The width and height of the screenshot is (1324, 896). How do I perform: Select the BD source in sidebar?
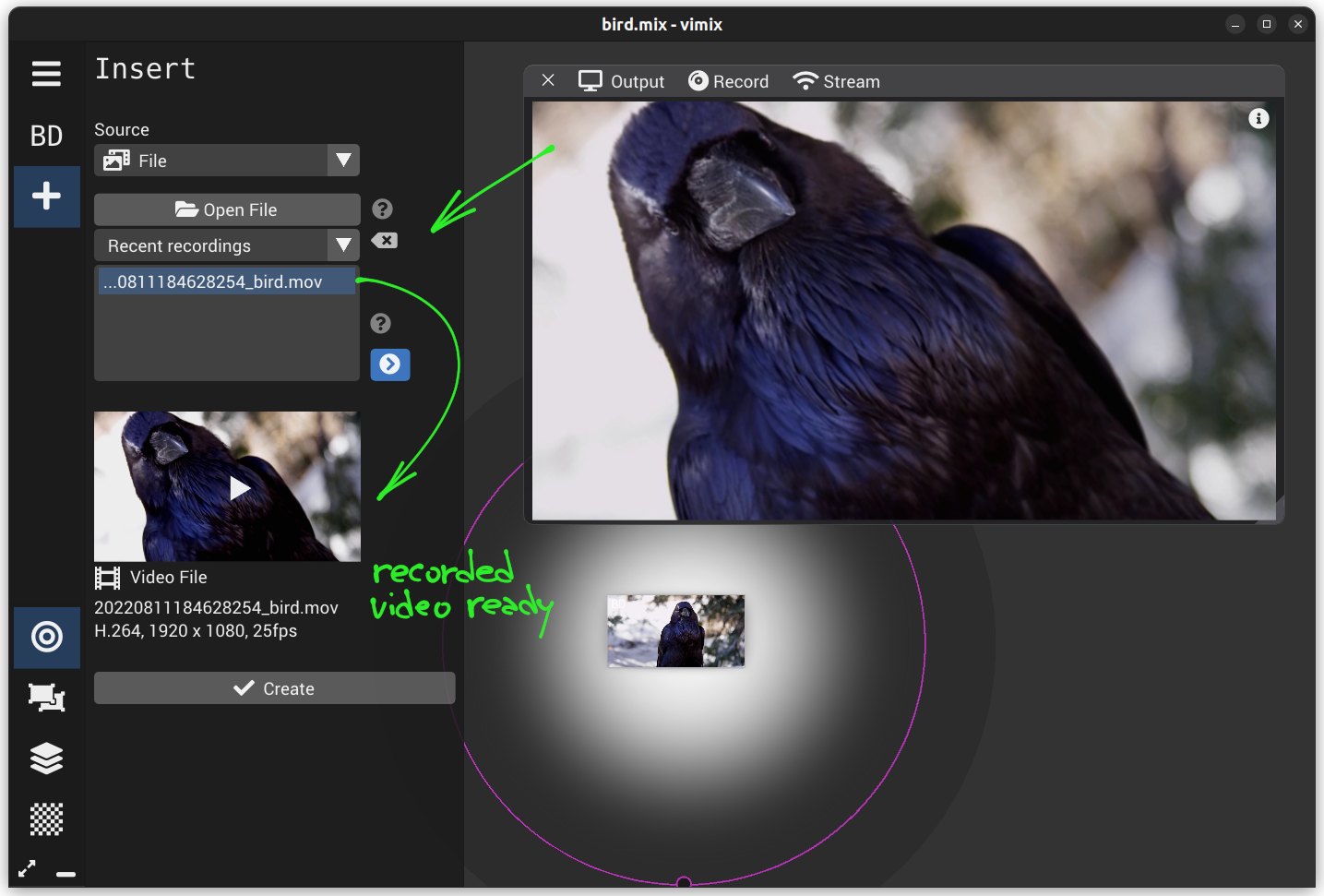tap(46, 136)
